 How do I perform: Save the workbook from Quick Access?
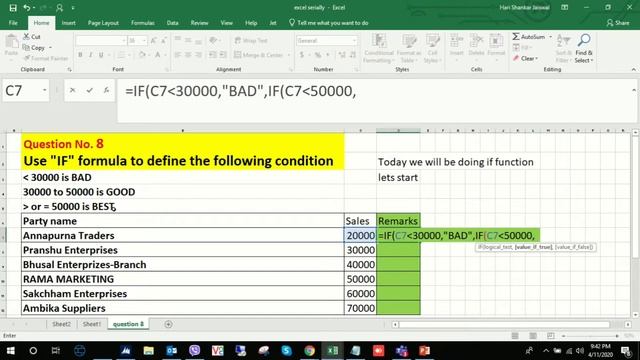[13, 7]
